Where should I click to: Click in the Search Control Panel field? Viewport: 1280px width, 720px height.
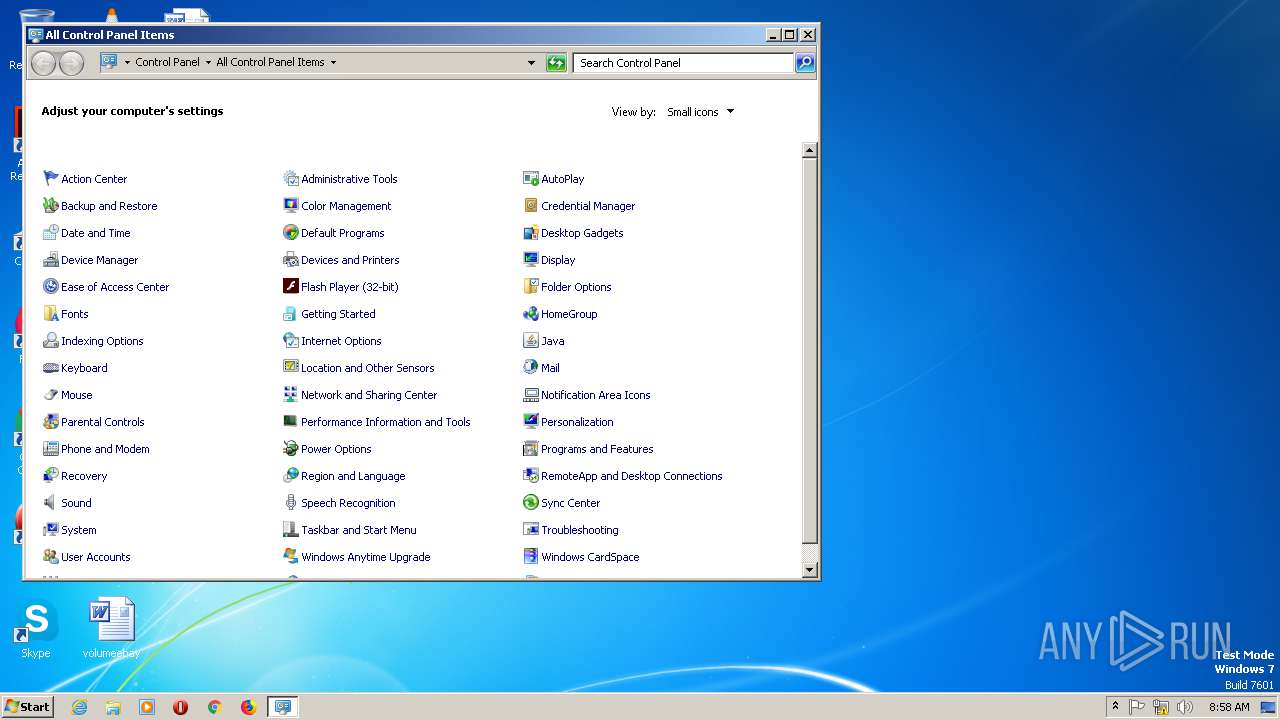(684, 63)
